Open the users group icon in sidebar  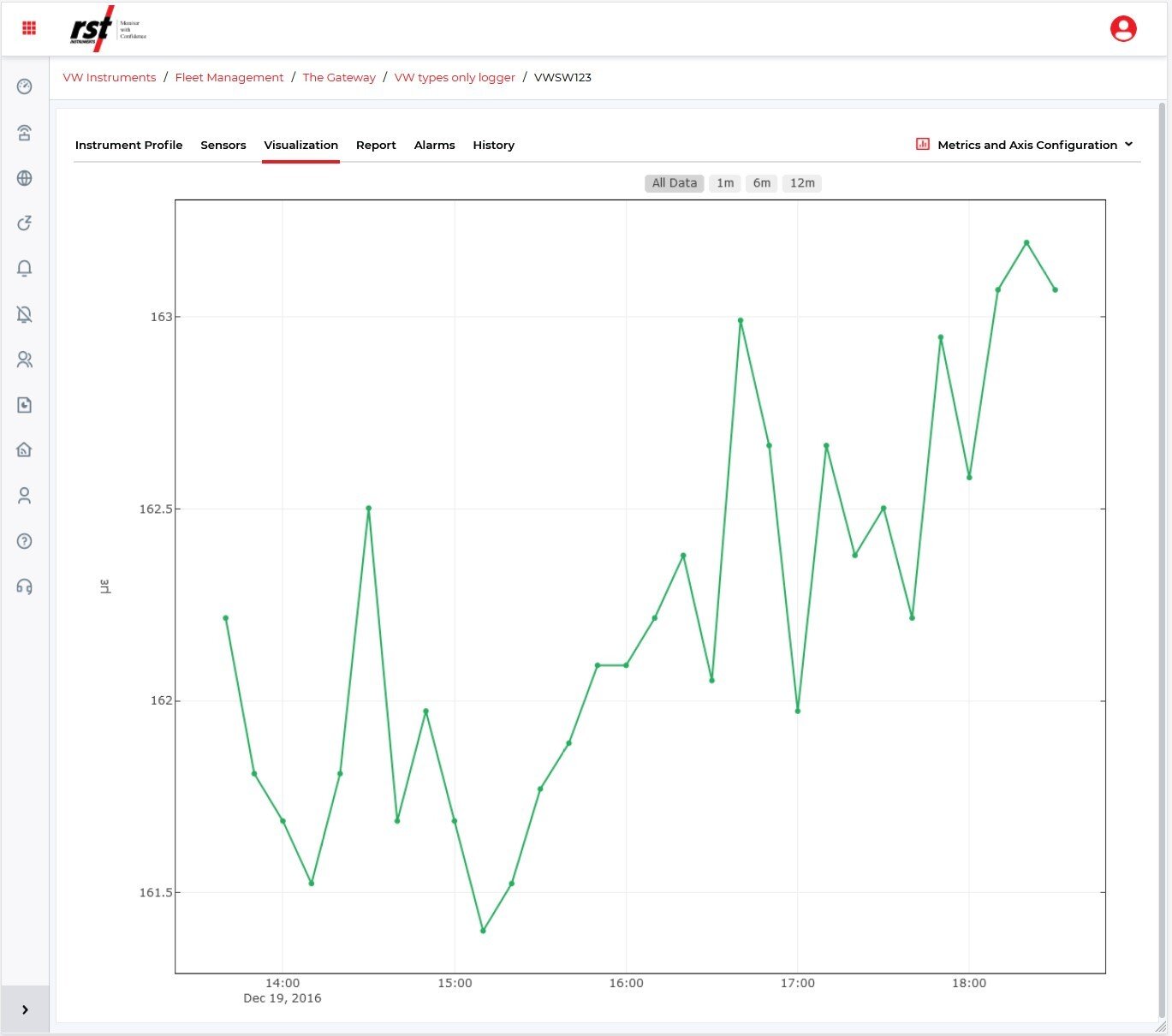[25, 360]
